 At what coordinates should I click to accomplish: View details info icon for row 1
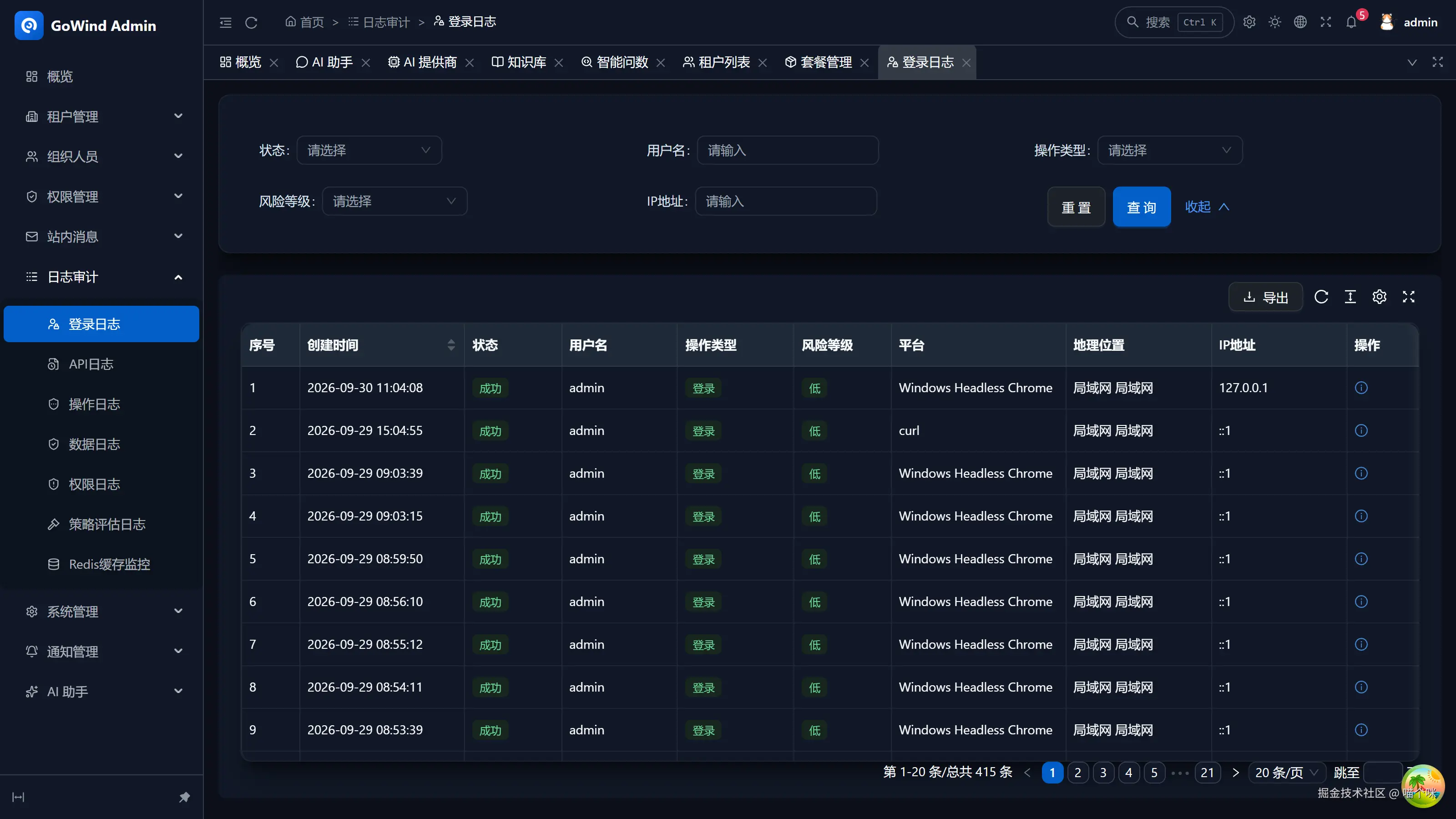click(1361, 388)
